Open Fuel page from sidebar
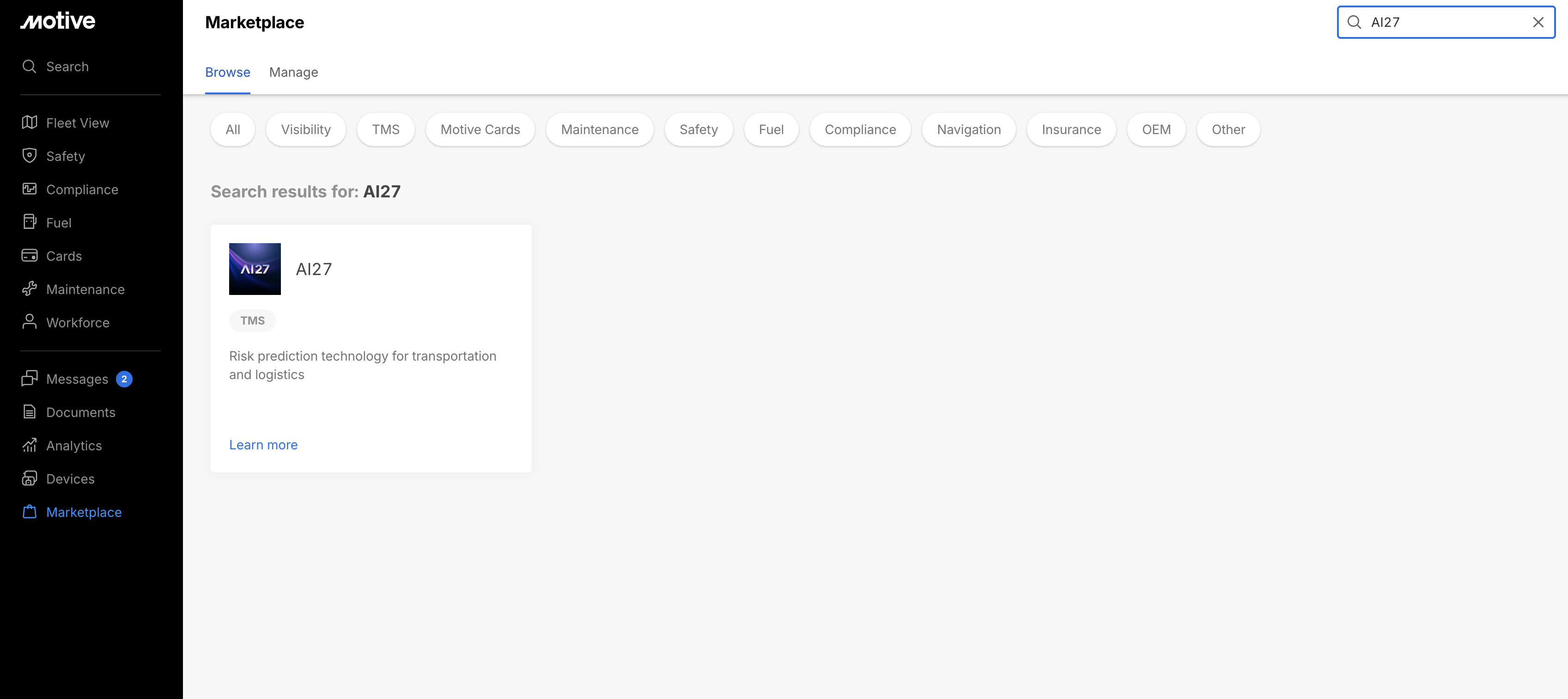The image size is (1568, 699). click(x=59, y=223)
